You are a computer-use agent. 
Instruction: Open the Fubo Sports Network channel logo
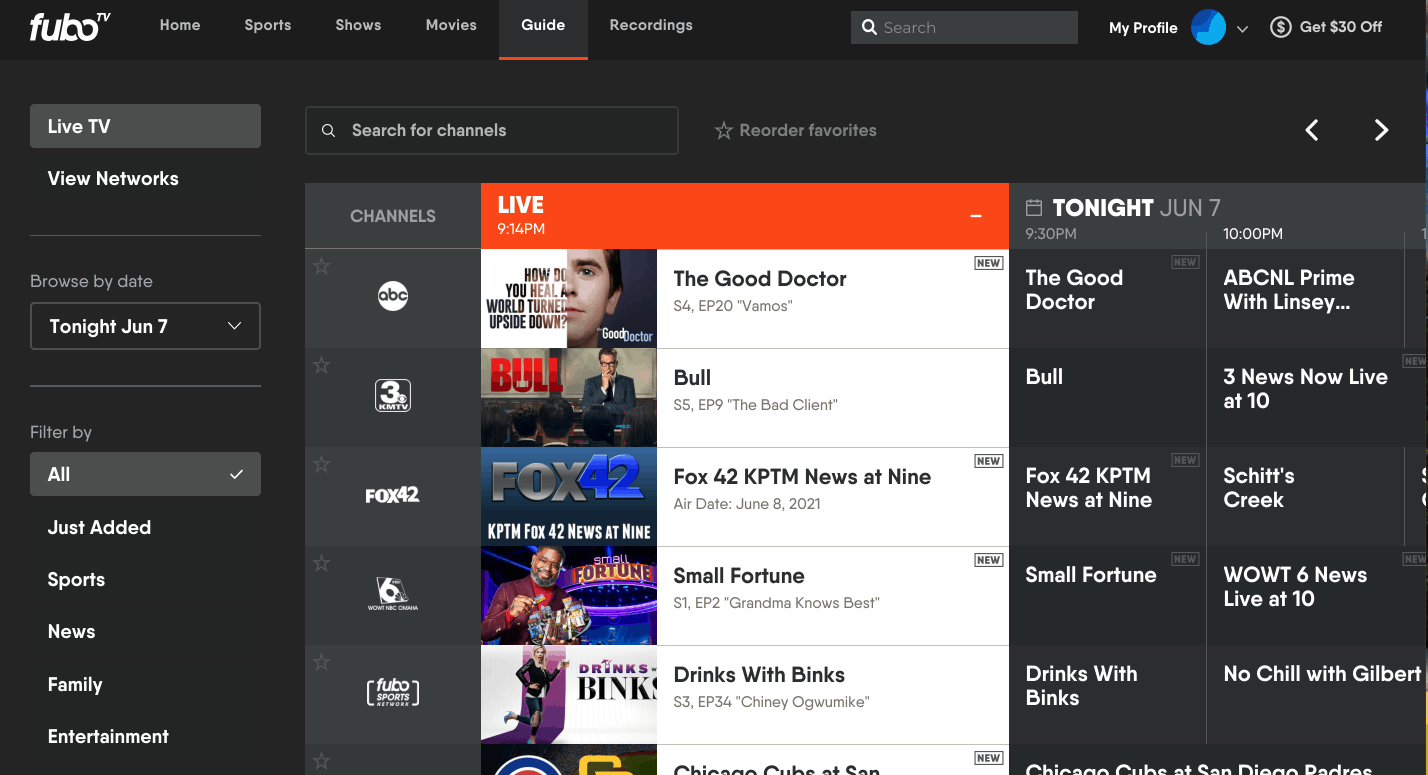392,693
